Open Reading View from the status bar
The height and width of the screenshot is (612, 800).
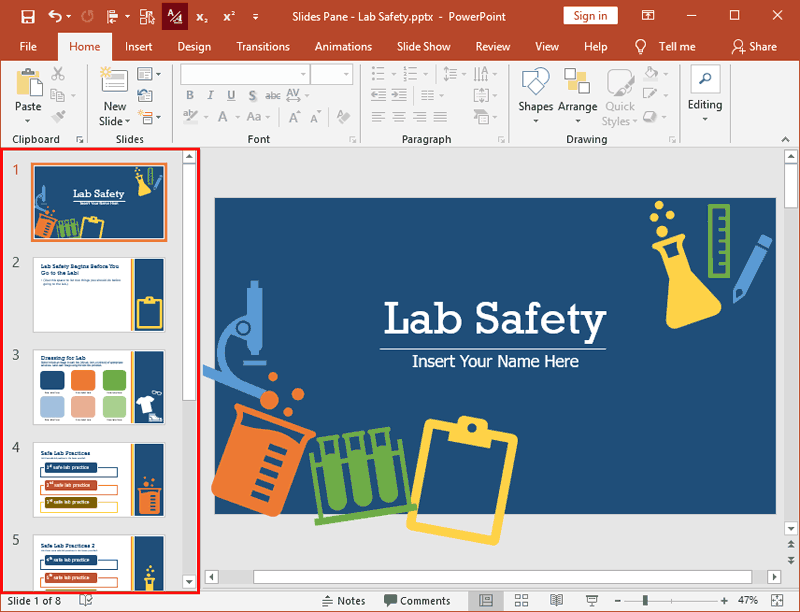(x=557, y=600)
